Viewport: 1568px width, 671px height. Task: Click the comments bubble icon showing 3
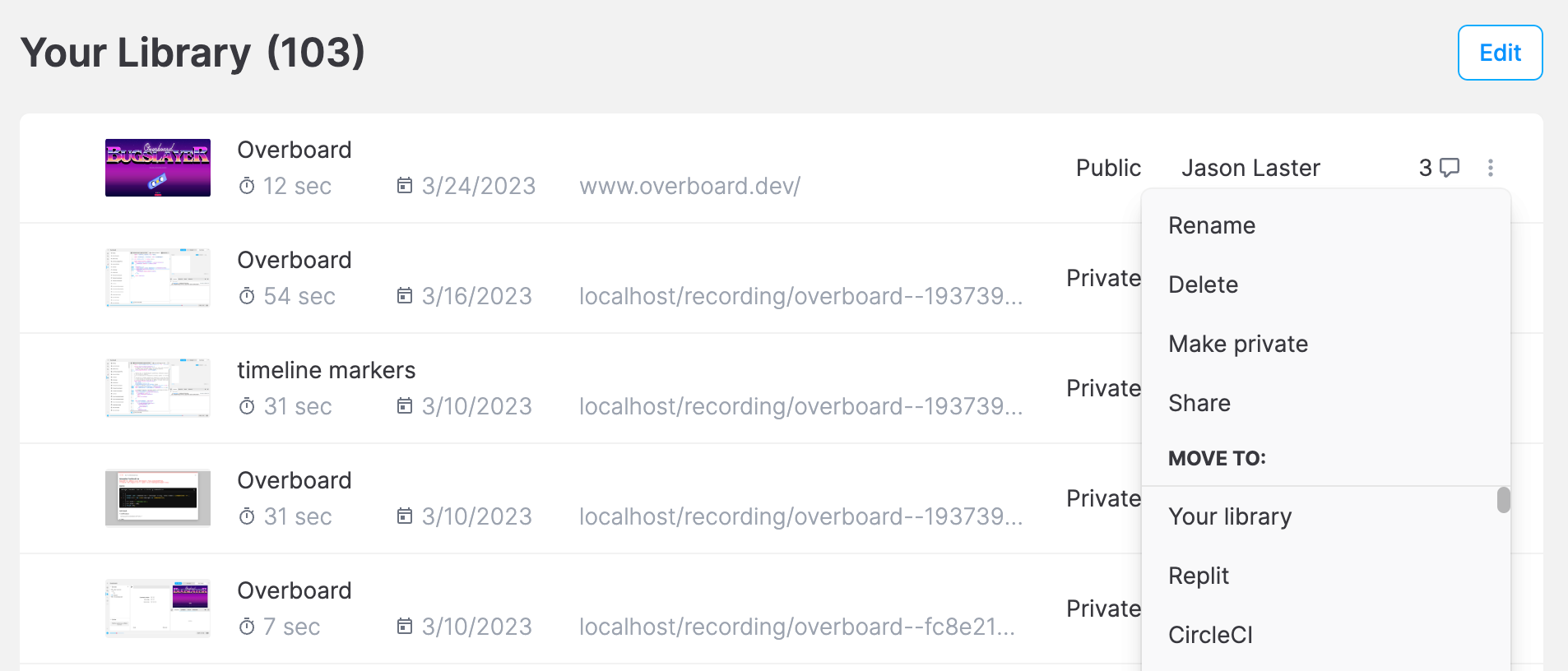pos(1450,168)
